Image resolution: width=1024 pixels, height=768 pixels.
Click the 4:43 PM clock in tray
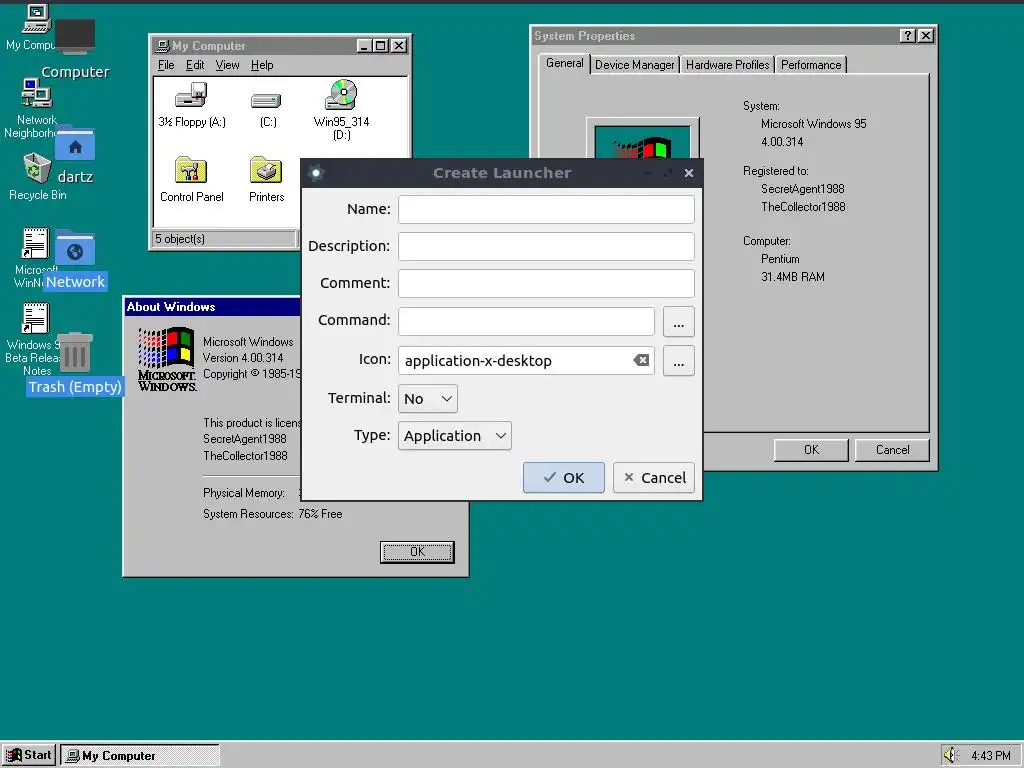(x=991, y=756)
